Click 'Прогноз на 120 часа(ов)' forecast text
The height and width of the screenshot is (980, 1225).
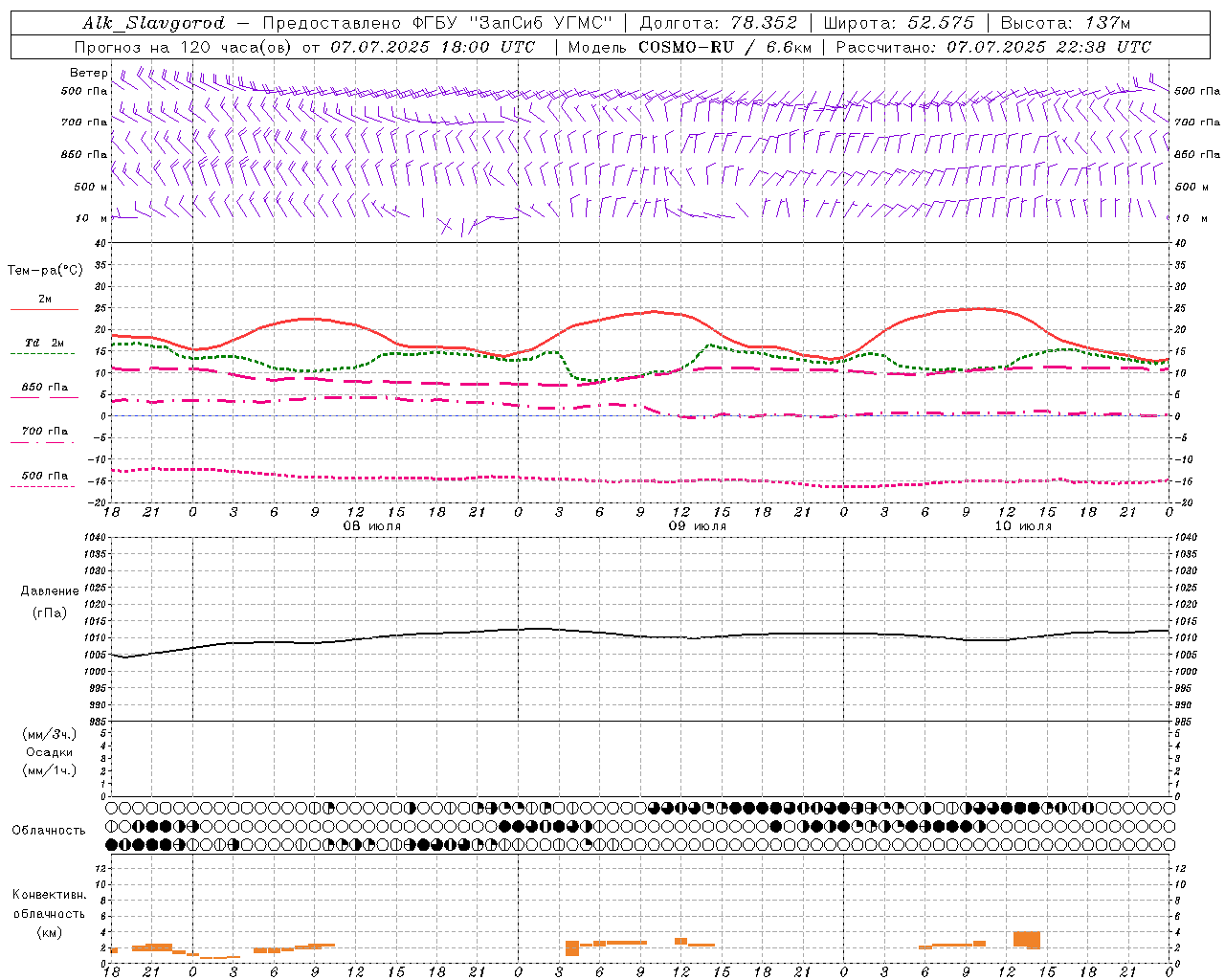pyautogui.click(x=183, y=47)
